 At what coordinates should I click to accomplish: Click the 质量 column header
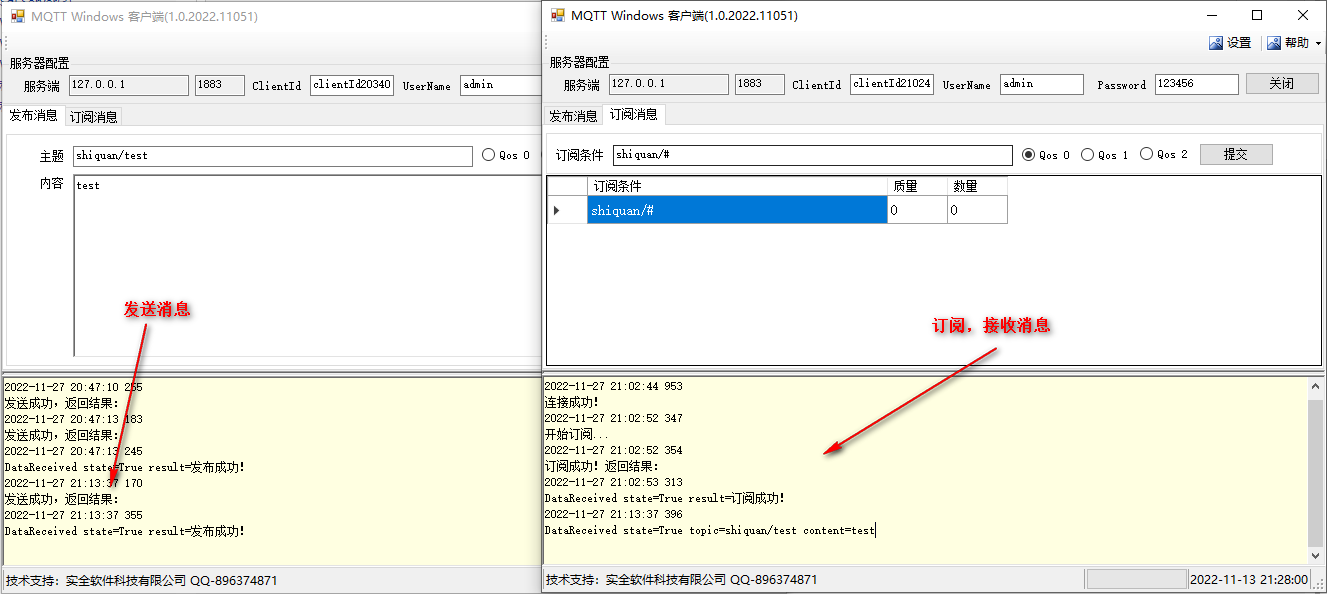[917, 187]
